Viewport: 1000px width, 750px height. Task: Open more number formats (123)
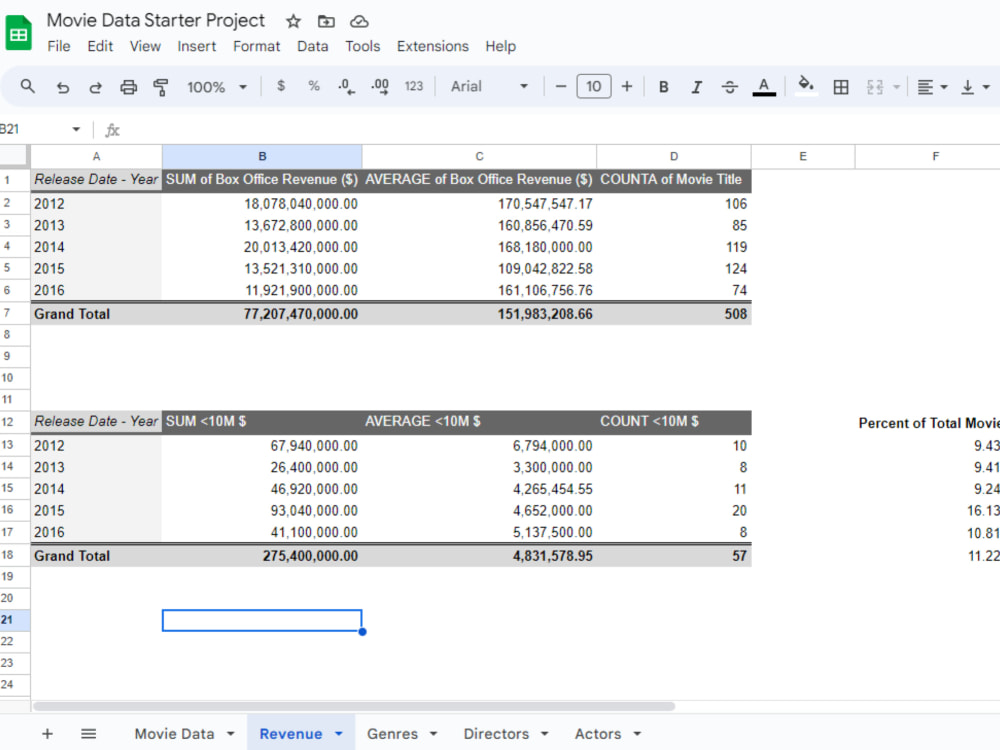pyautogui.click(x=414, y=86)
